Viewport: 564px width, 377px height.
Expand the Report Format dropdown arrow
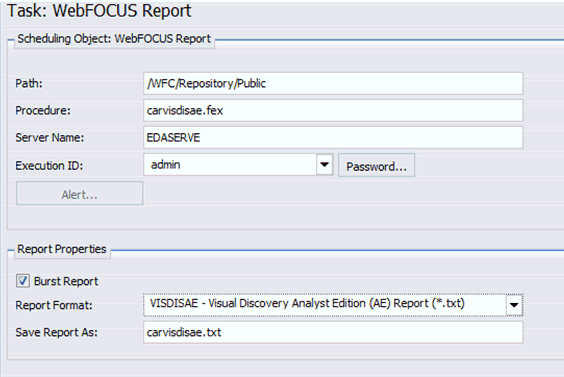click(x=514, y=305)
